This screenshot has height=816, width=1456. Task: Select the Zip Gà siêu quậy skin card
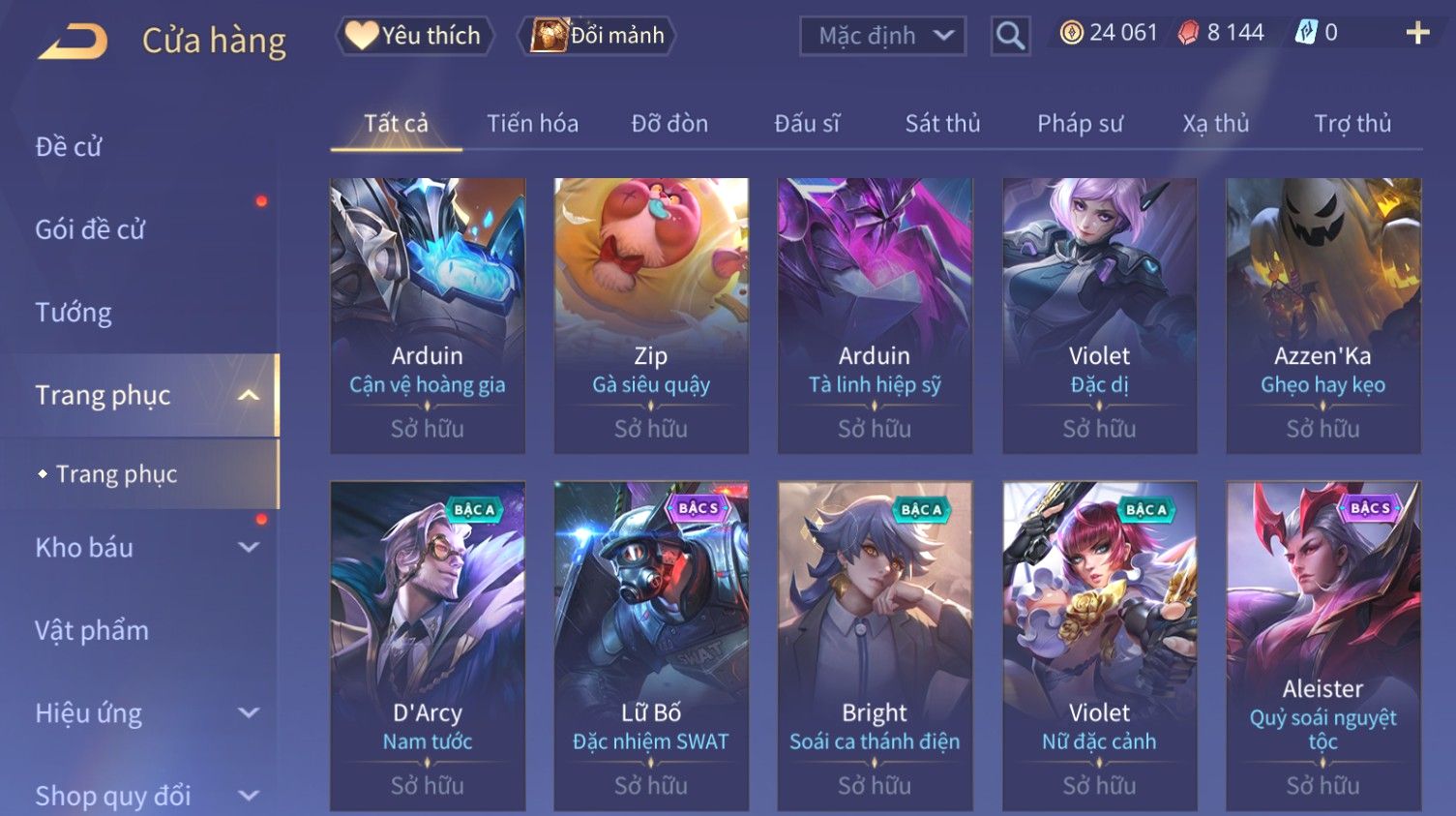651,316
